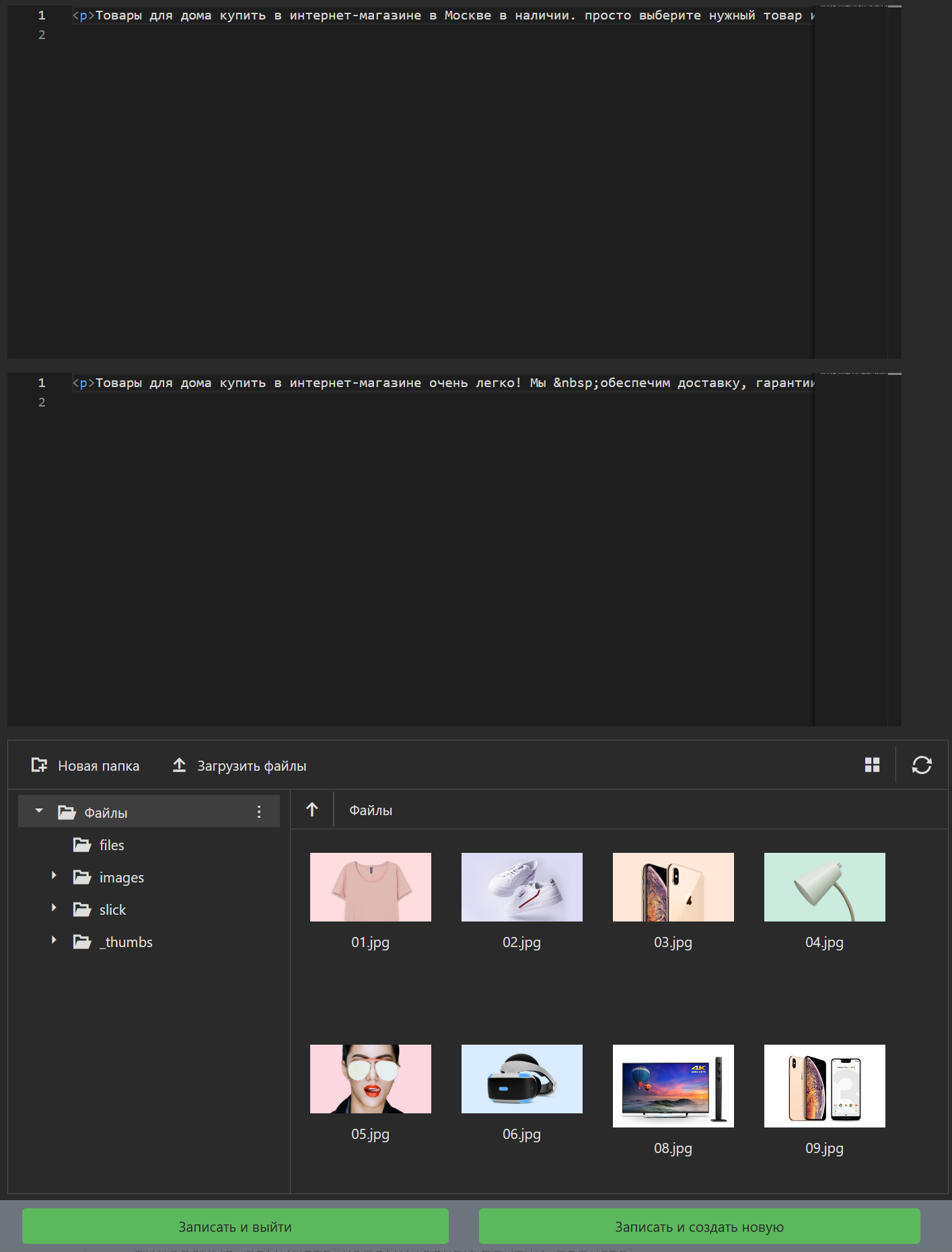
Task: Click the files folder icon in tree
Action: coord(82,845)
